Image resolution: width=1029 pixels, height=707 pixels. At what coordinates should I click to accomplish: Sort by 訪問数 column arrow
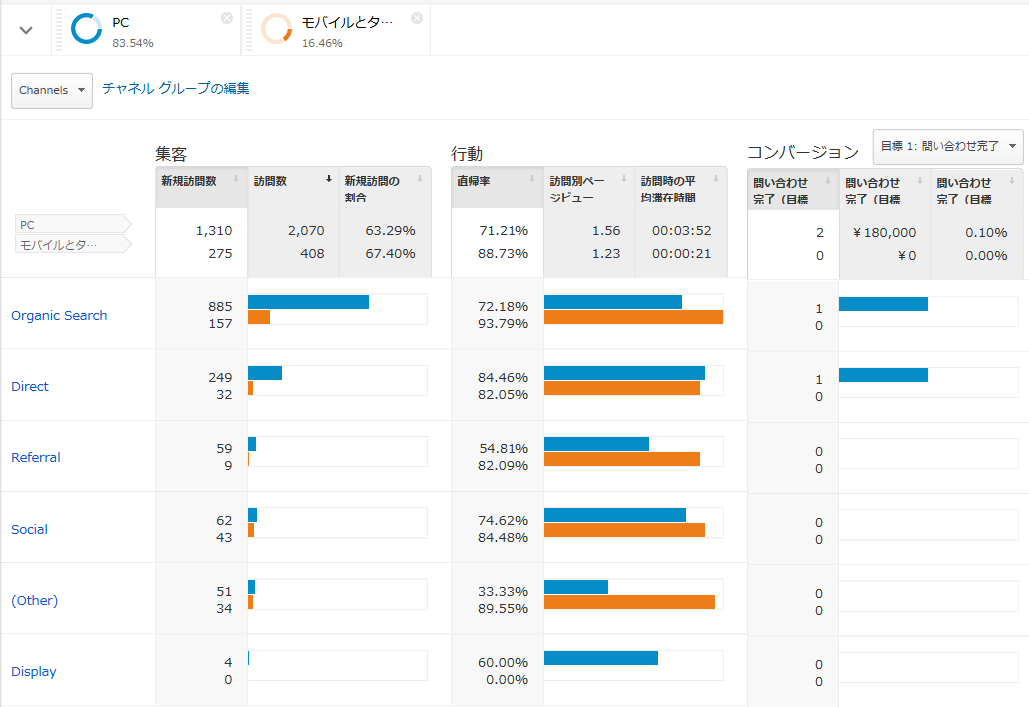point(329,180)
